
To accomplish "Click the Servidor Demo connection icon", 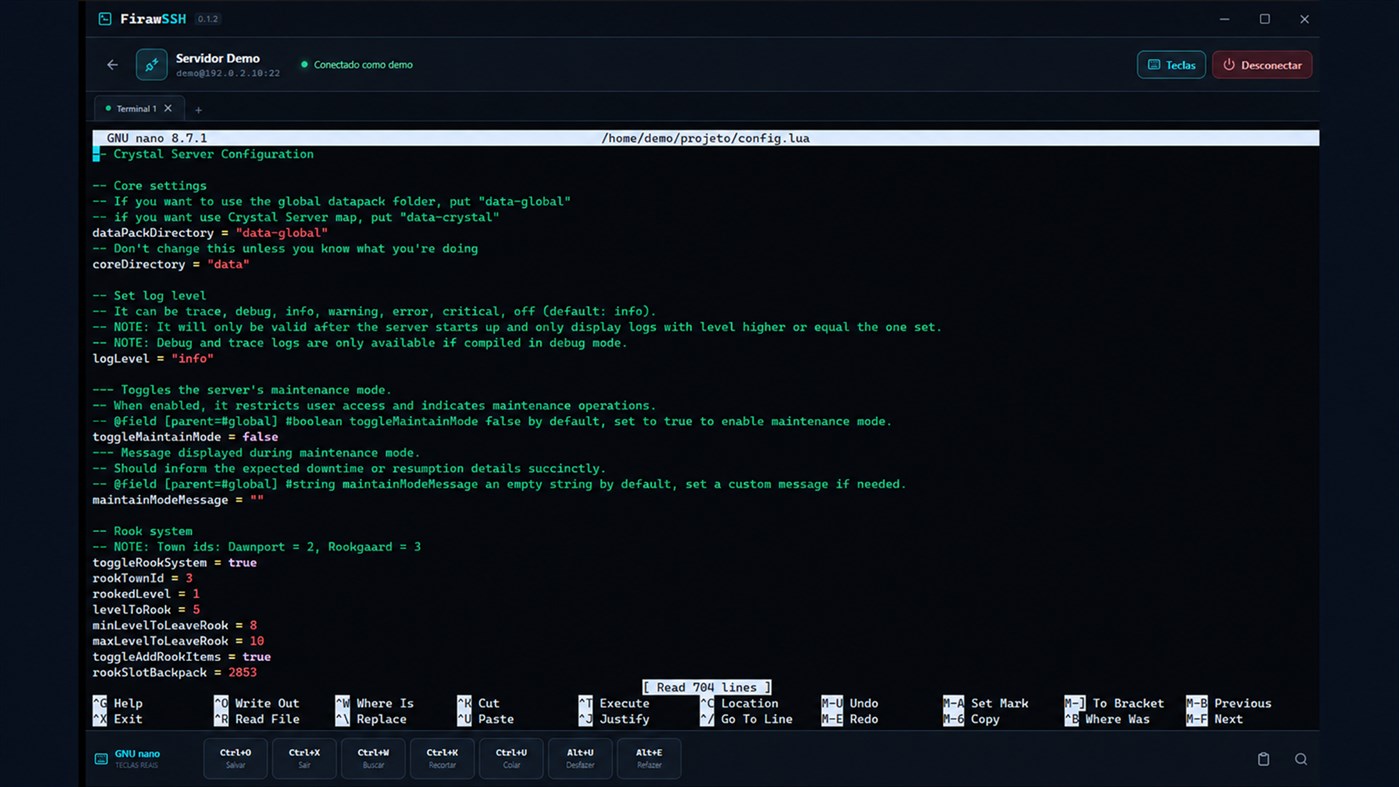I will tap(152, 65).
